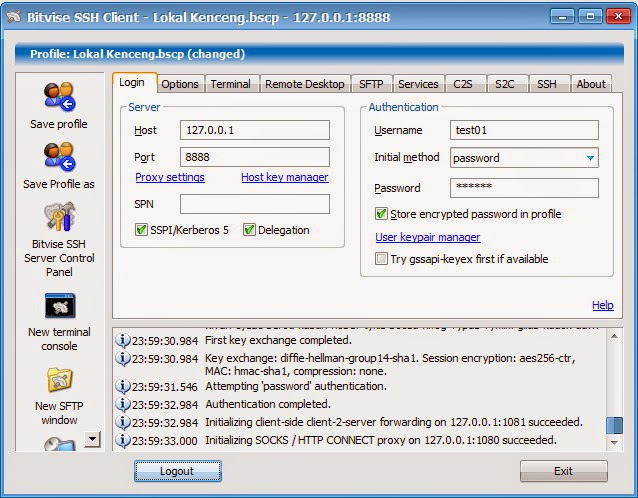Click info icon for 'First key exchange completed'

pyautogui.click(x=122, y=340)
